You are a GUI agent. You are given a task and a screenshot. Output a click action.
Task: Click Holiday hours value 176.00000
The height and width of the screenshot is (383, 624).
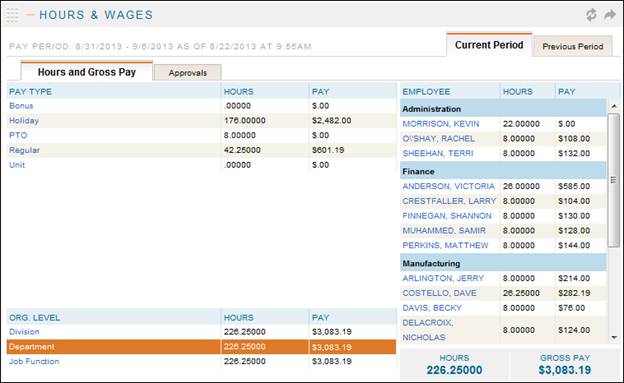click(244, 121)
